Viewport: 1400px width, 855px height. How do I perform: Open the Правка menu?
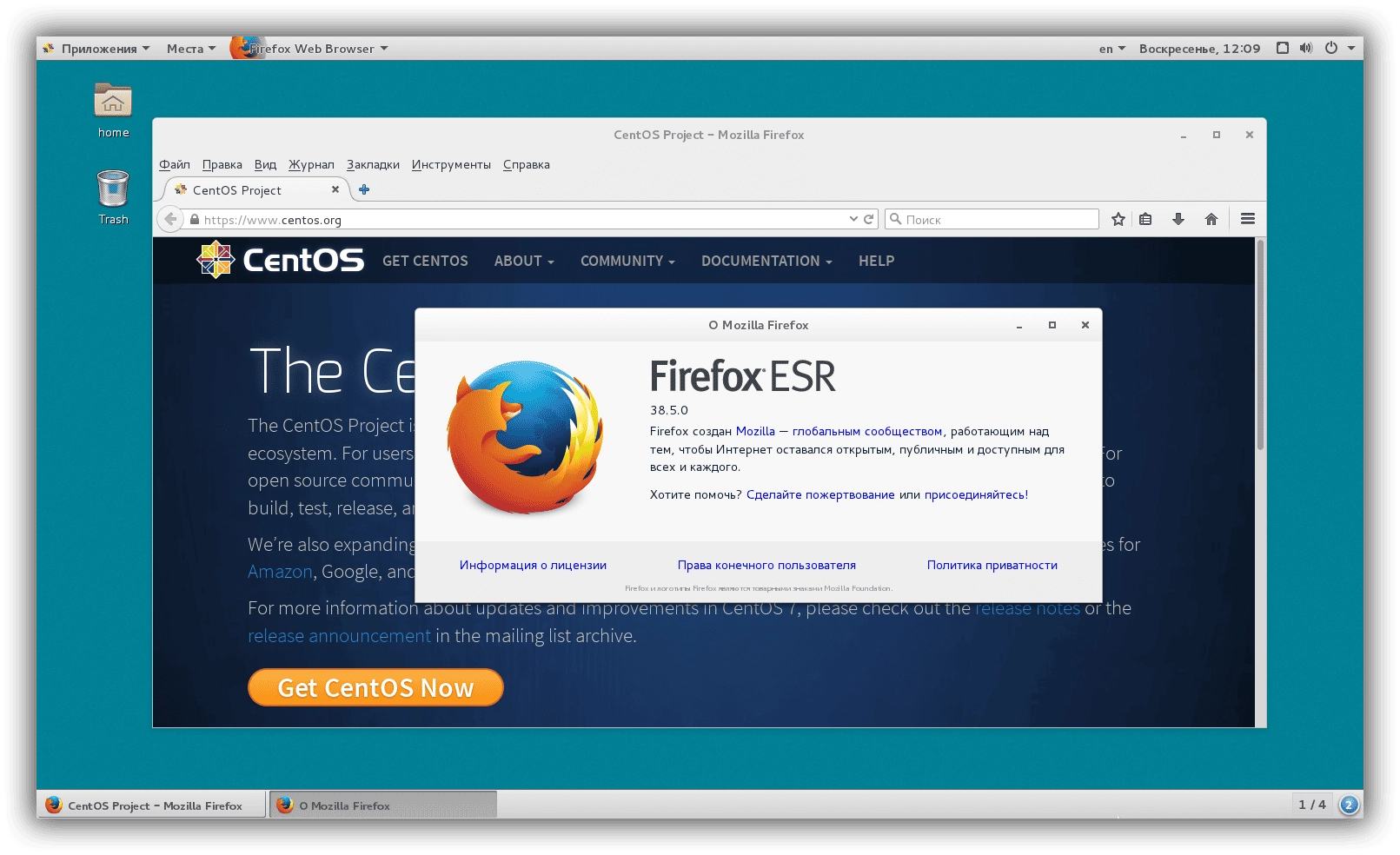pyautogui.click(x=222, y=164)
